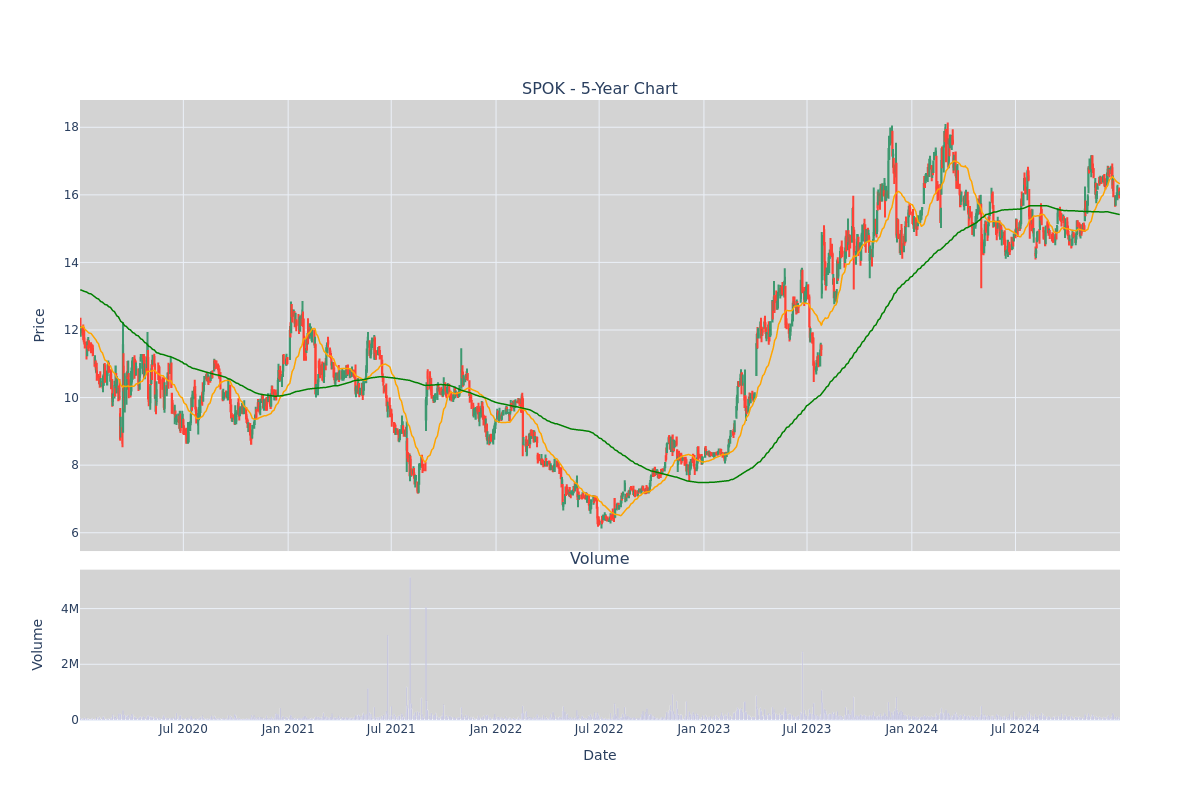Click the price tick label "18"
Viewport: 1200px width, 800px height.
[71, 127]
